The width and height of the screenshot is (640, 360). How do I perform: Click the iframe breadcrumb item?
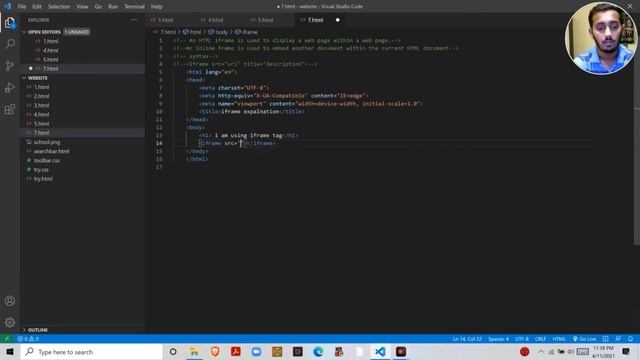coord(247,32)
